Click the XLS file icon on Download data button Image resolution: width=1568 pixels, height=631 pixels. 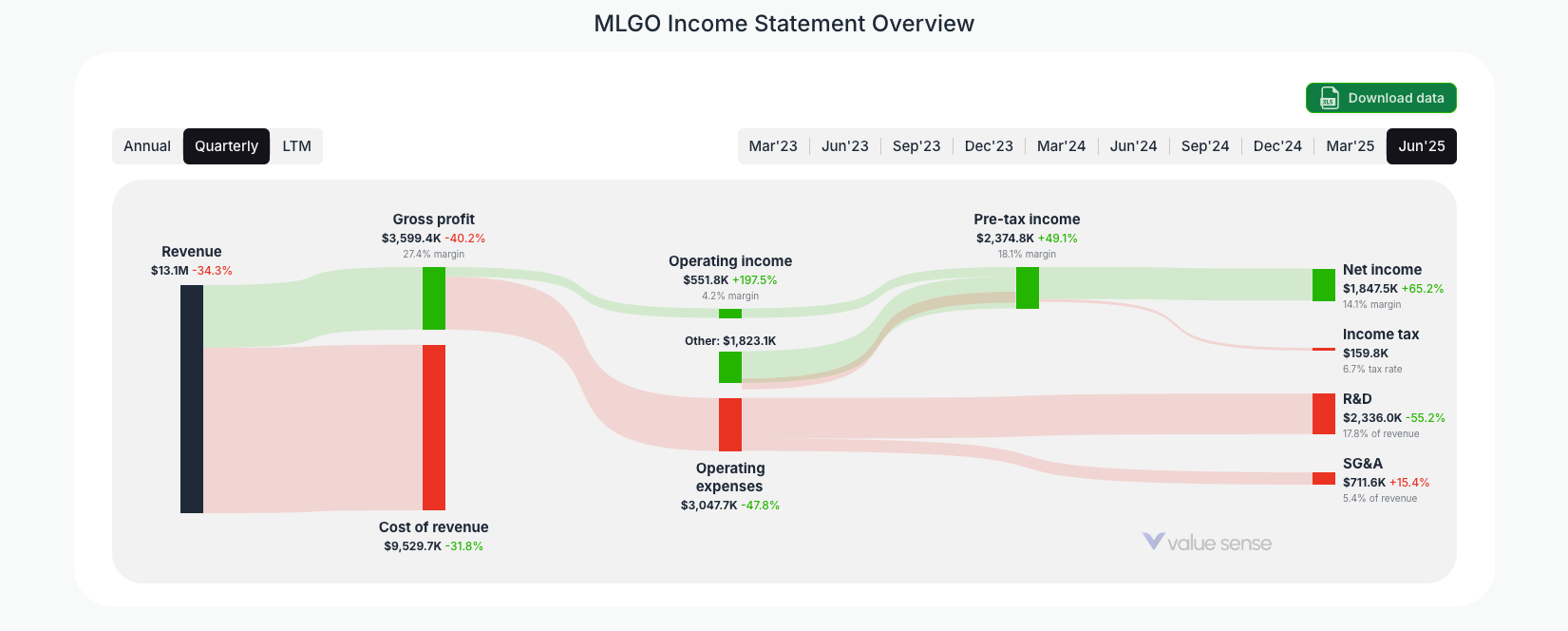[1329, 98]
